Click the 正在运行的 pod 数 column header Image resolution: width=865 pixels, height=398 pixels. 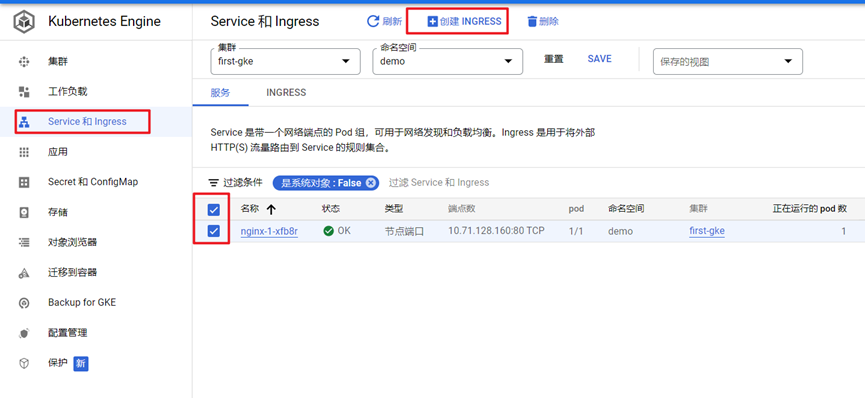click(x=809, y=209)
